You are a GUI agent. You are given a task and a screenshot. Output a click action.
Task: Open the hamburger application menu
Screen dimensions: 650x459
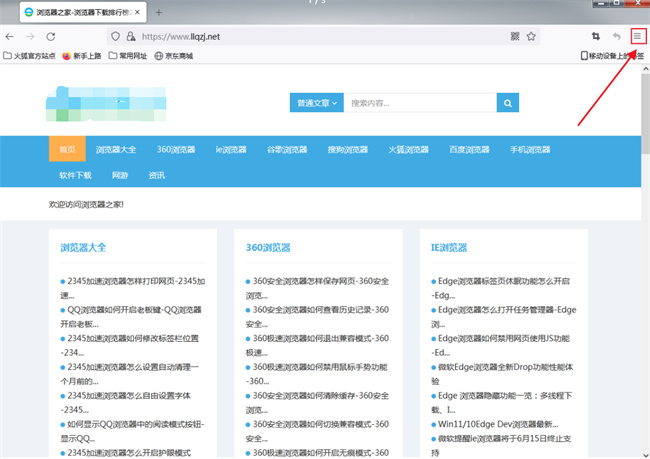637,36
